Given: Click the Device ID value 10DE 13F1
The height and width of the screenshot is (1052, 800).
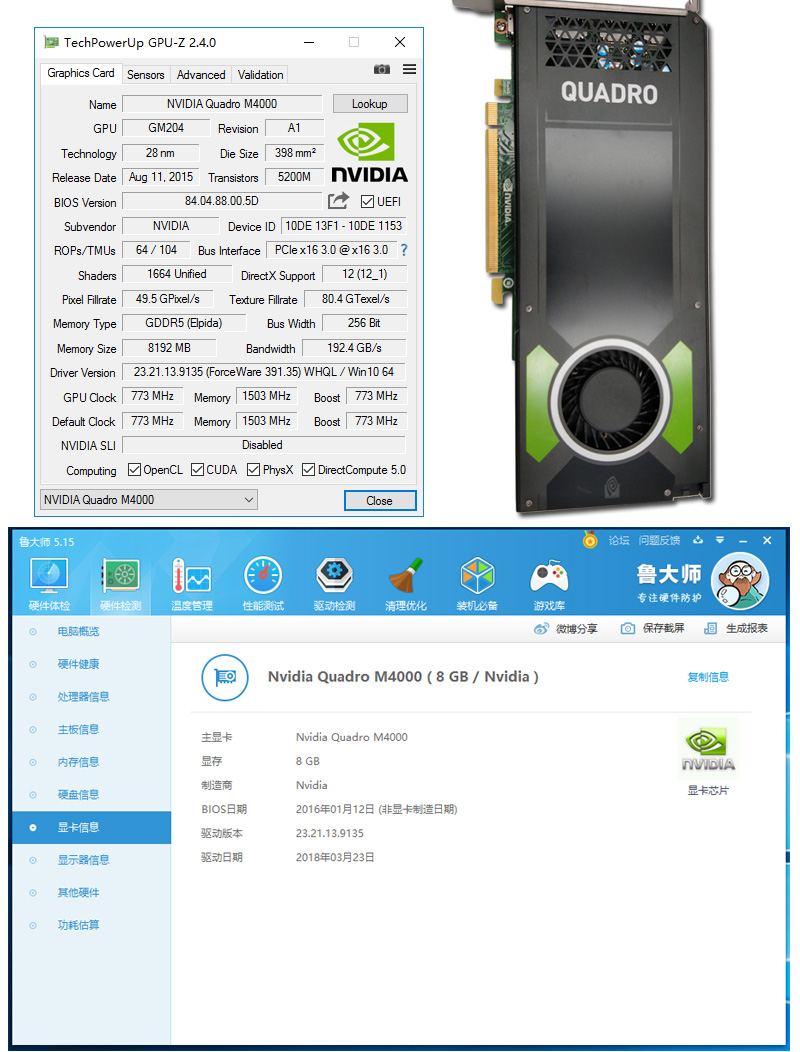Looking at the screenshot, I should click(x=344, y=226).
